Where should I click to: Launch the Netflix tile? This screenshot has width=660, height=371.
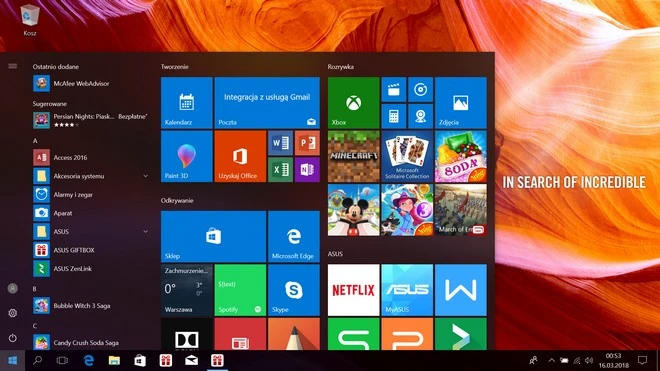coord(354,290)
